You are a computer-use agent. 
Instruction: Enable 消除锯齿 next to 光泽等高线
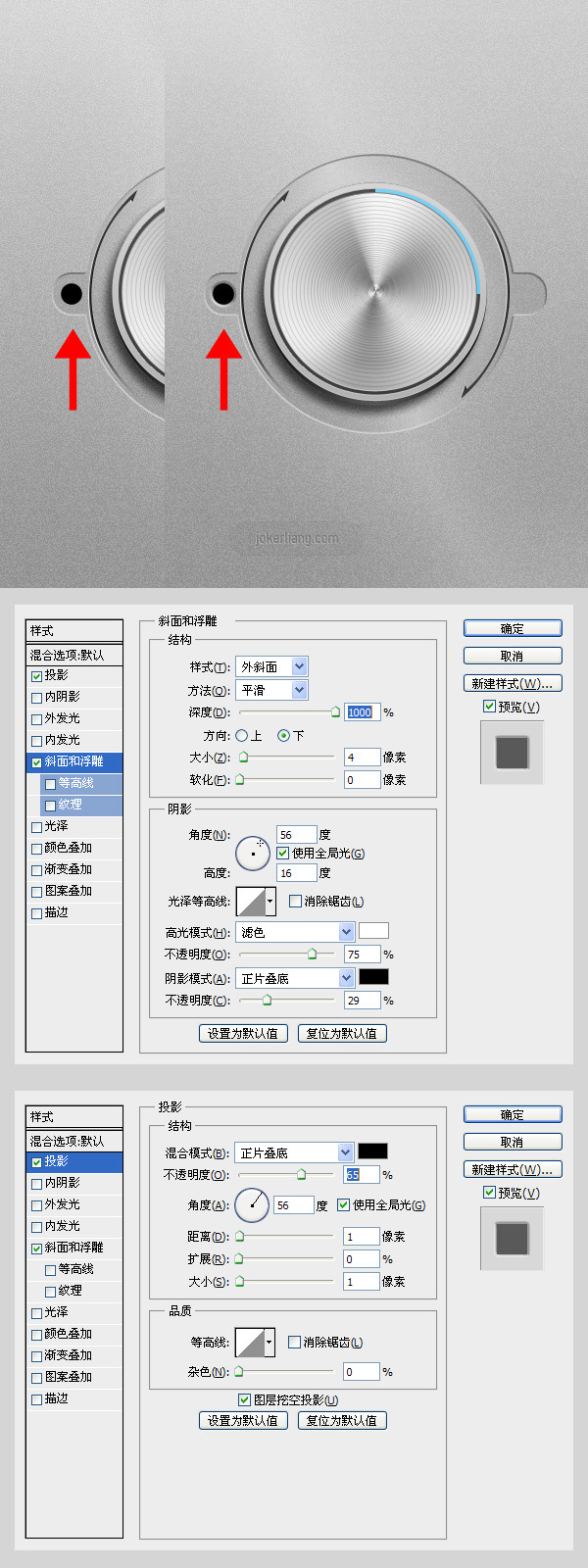pos(295,901)
